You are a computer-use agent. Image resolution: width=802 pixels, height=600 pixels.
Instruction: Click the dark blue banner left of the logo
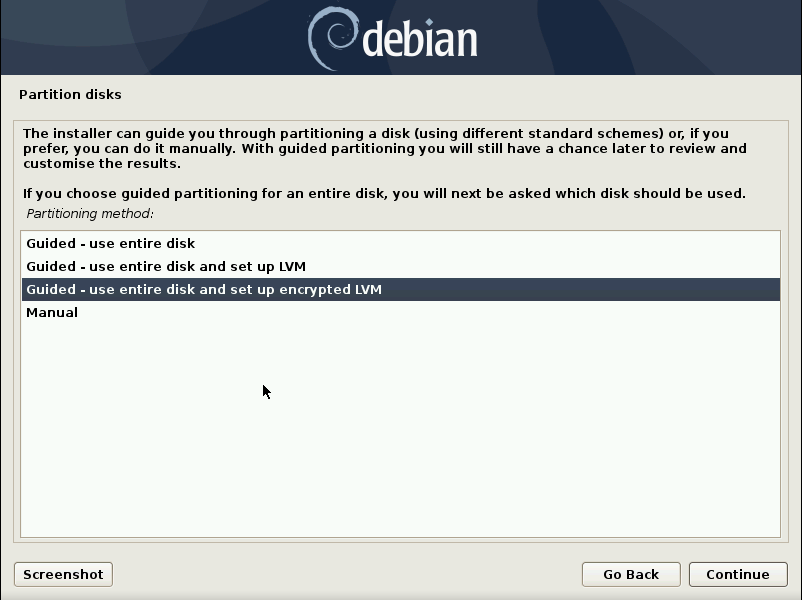[153, 37]
